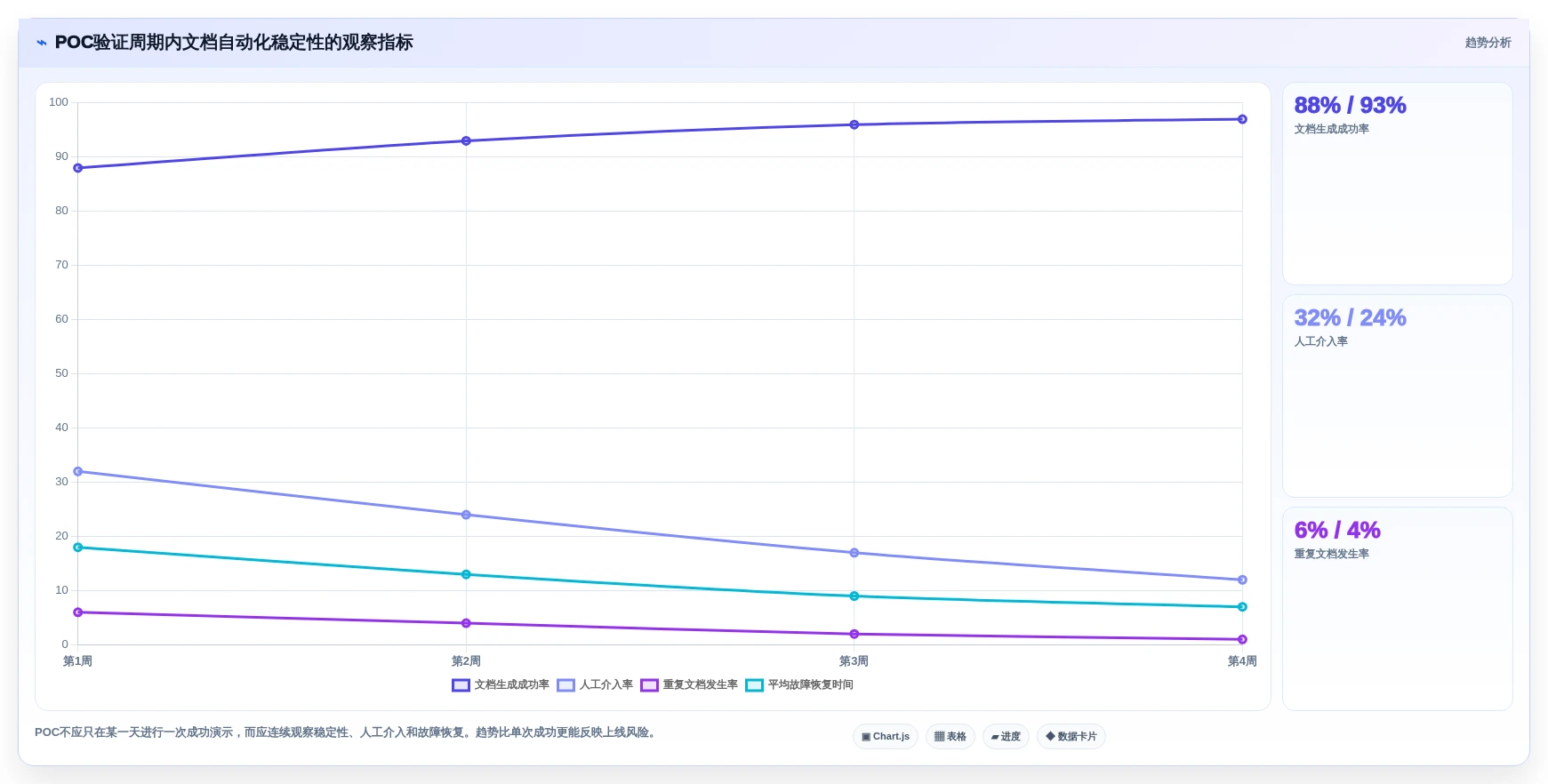The height and width of the screenshot is (784, 1548).
Task: Click 第3周 point on teal recovery-time line
Action: click(x=854, y=596)
